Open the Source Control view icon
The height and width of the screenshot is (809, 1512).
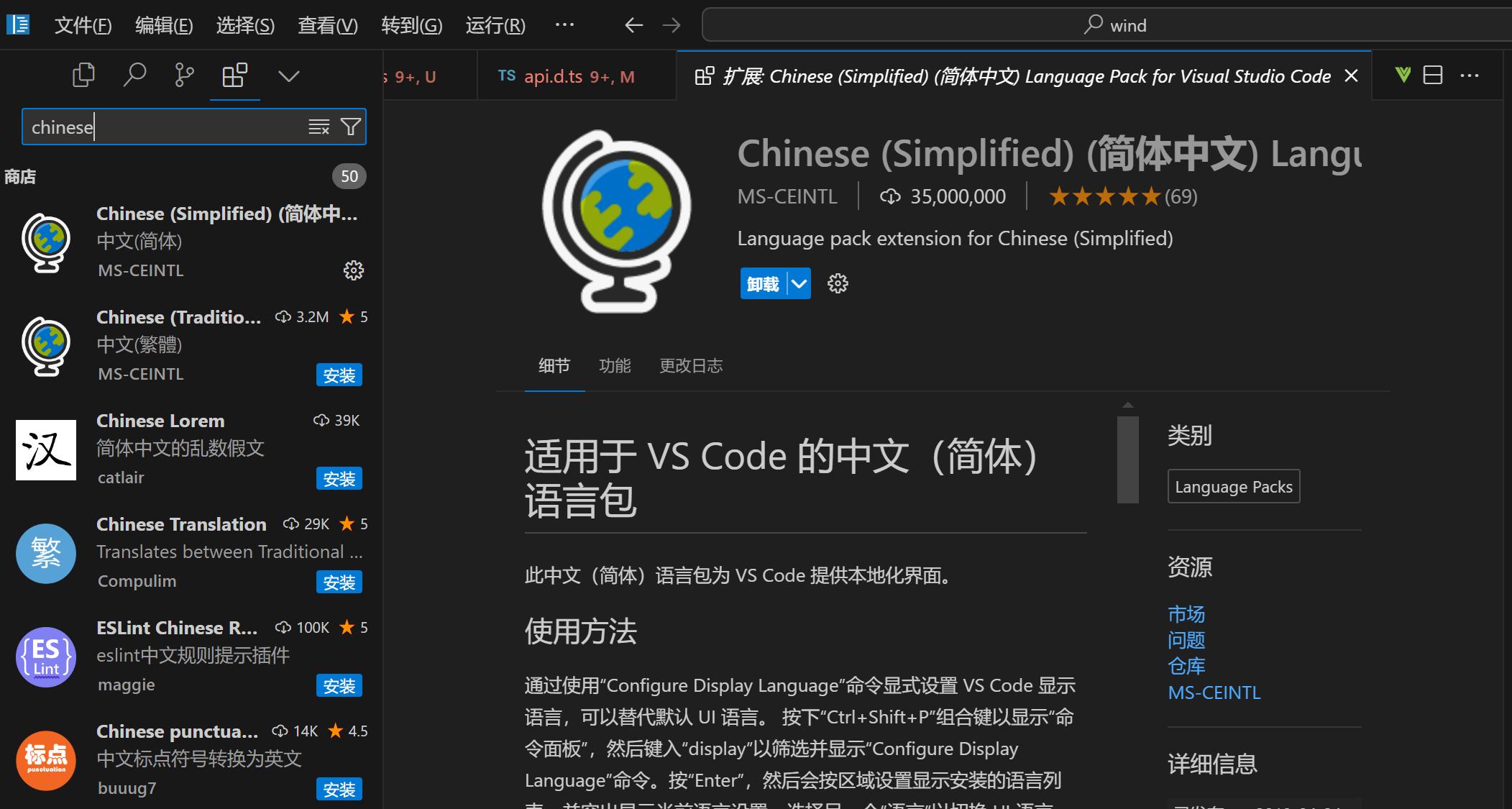pyautogui.click(x=184, y=75)
